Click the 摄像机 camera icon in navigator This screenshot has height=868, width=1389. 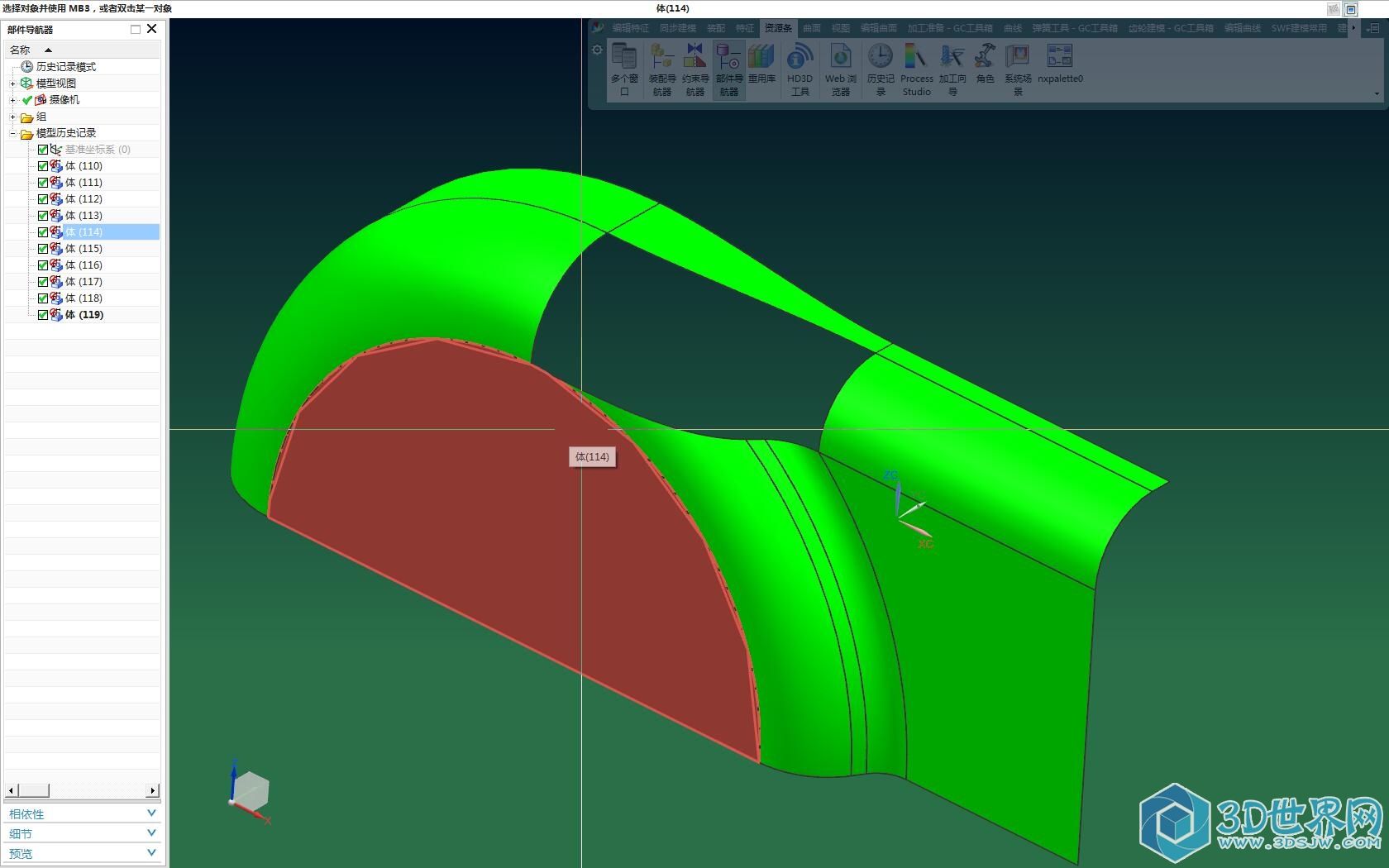coord(40,99)
